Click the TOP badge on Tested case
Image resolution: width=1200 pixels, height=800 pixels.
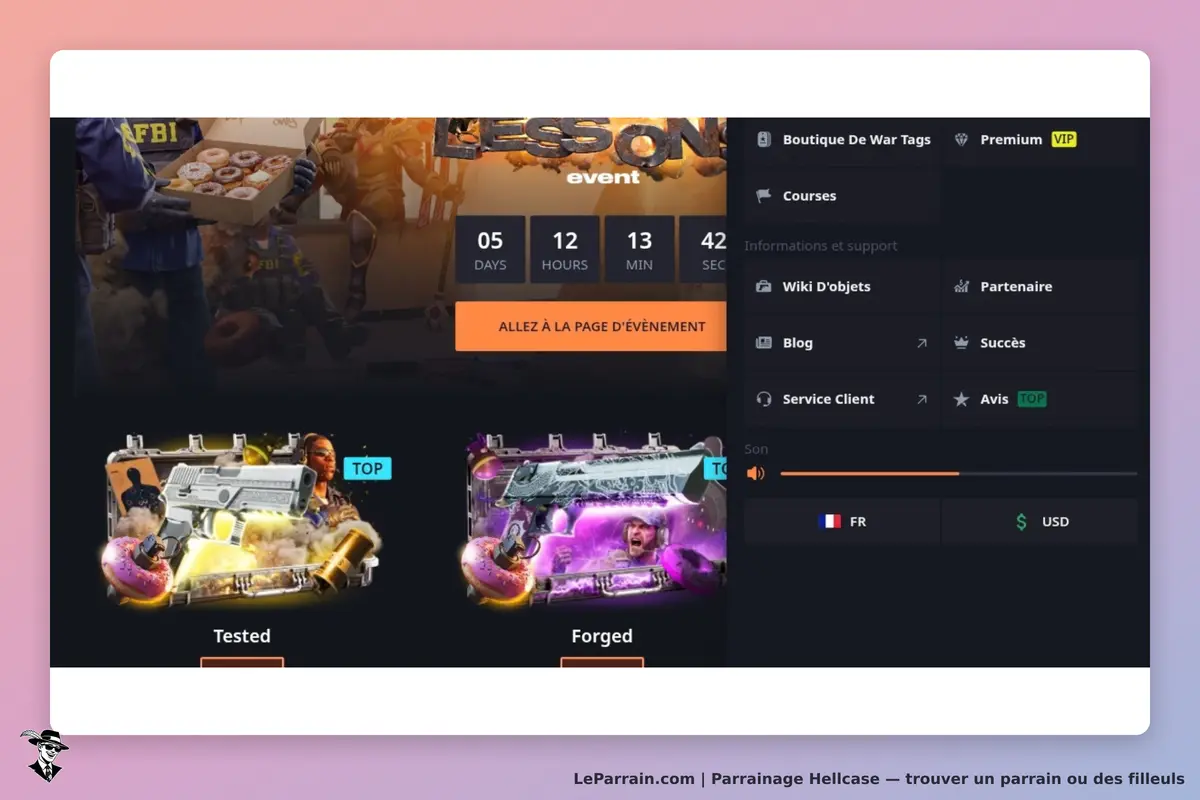[x=367, y=468]
